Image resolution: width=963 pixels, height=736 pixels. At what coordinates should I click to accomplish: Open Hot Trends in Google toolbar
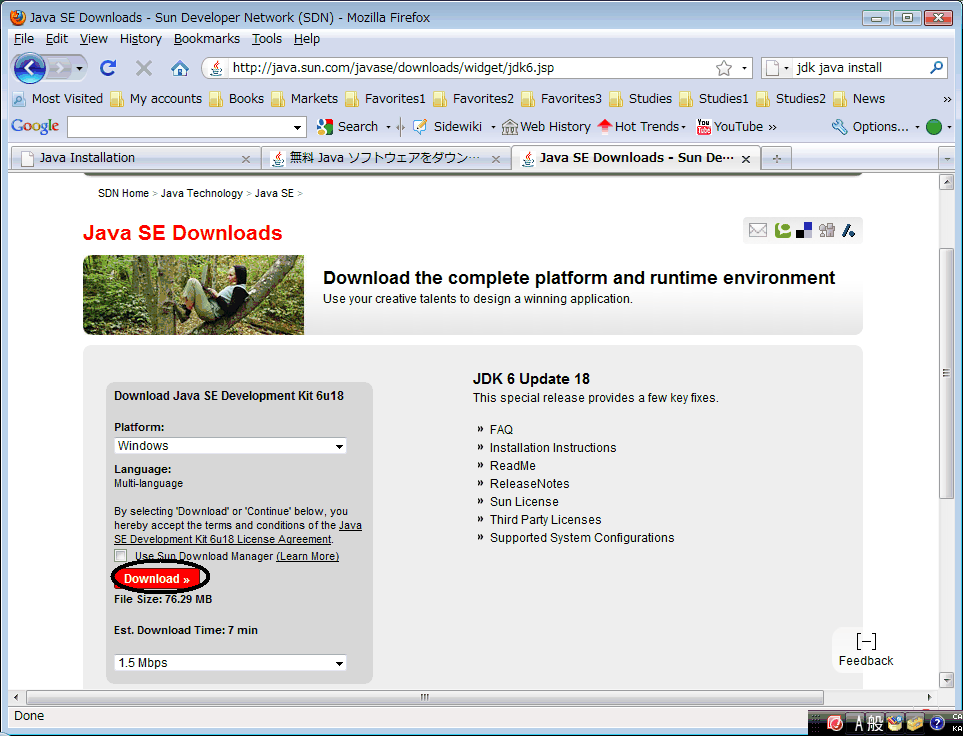click(x=642, y=127)
